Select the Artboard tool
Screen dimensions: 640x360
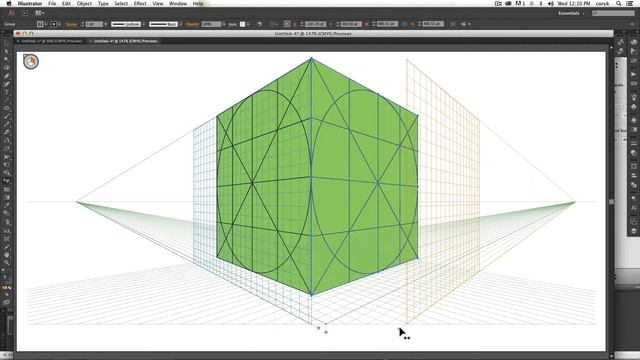click(x=6, y=238)
